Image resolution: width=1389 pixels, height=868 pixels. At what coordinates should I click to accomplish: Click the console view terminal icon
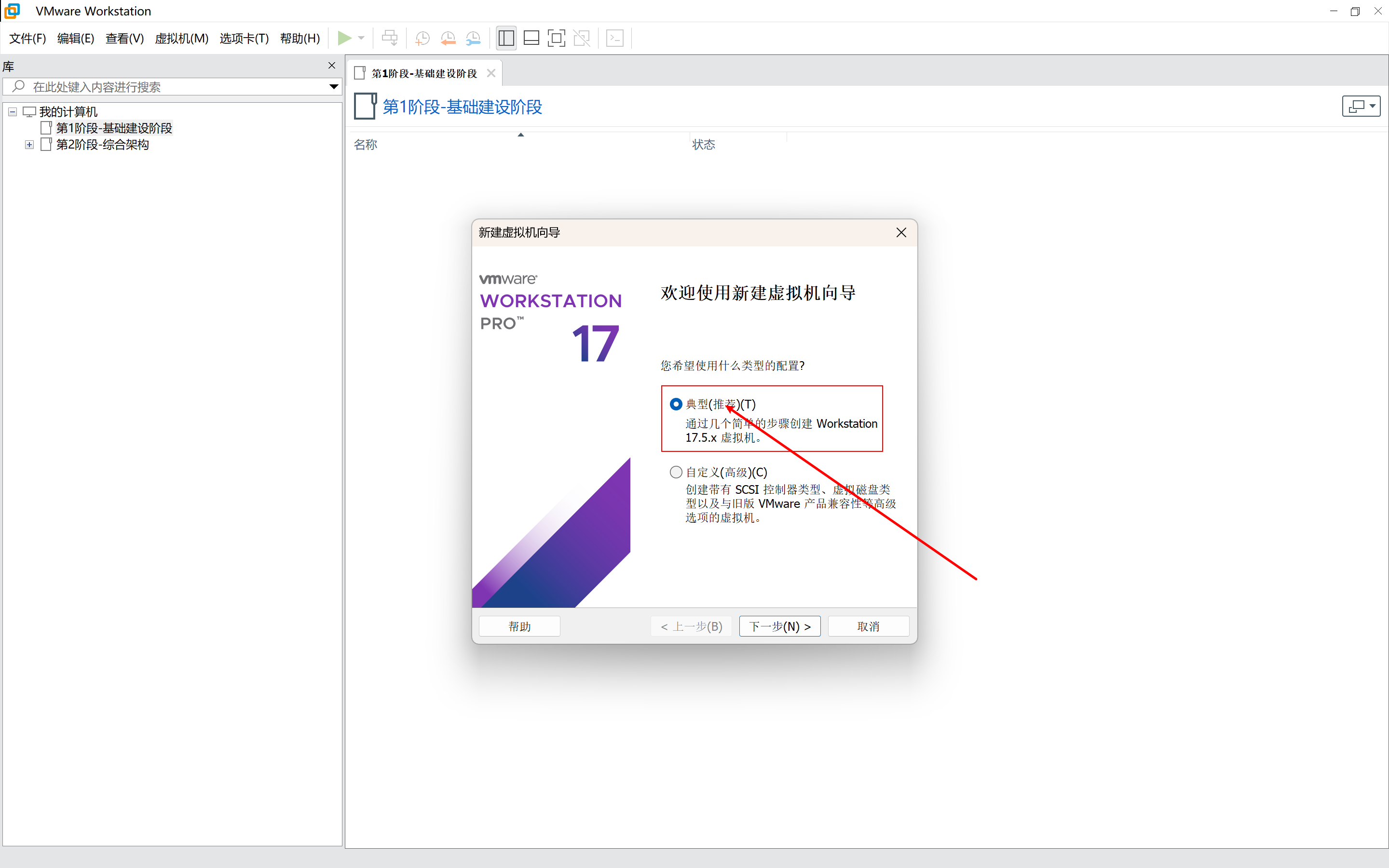point(615,39)
